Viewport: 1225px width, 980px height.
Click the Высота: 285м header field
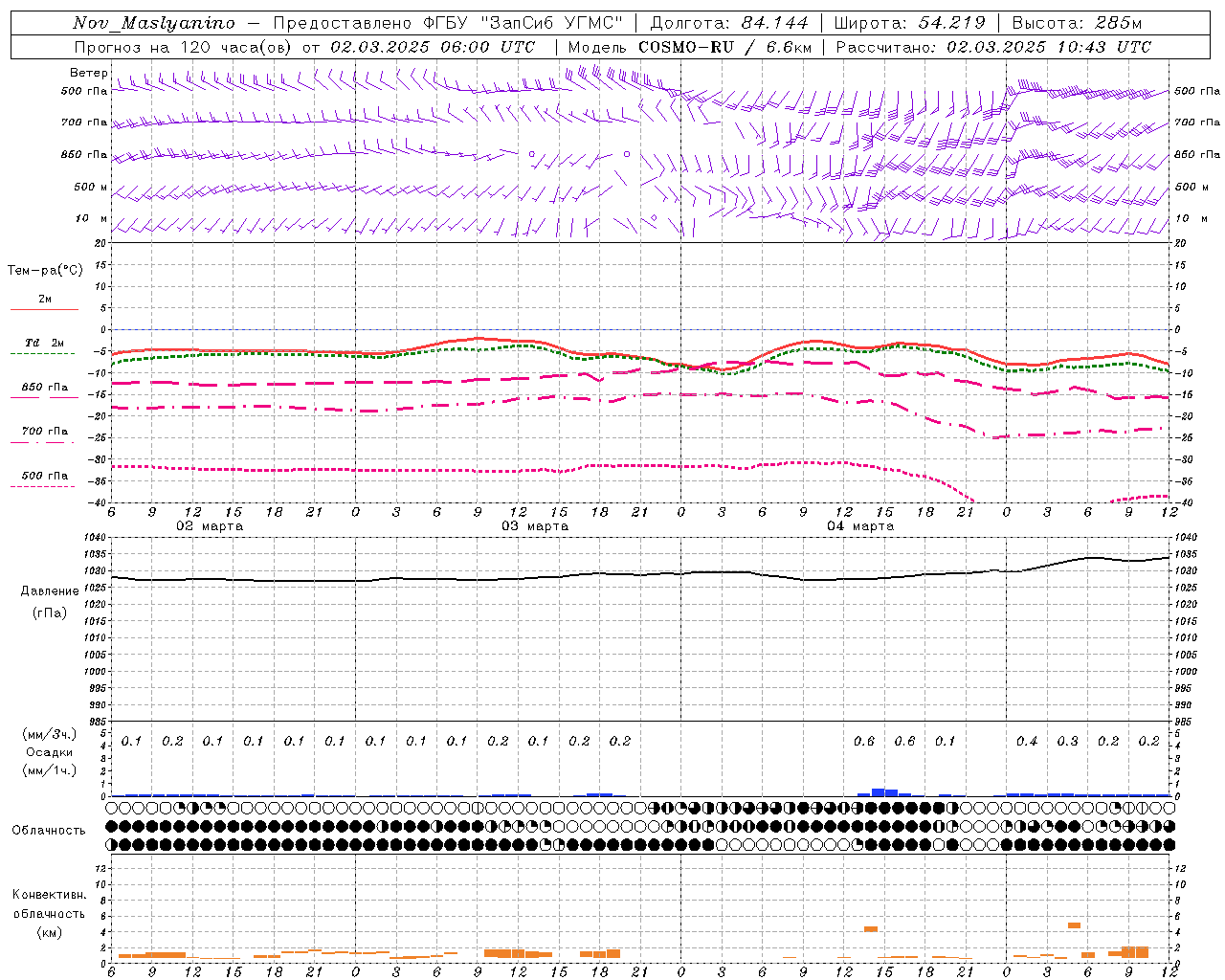1077,23
